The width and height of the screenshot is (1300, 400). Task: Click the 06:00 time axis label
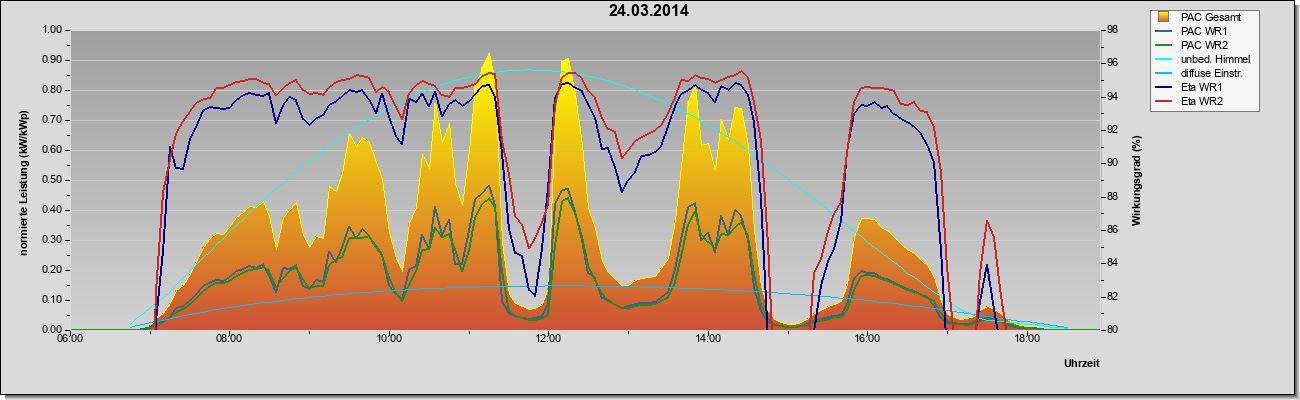(70, 340)
